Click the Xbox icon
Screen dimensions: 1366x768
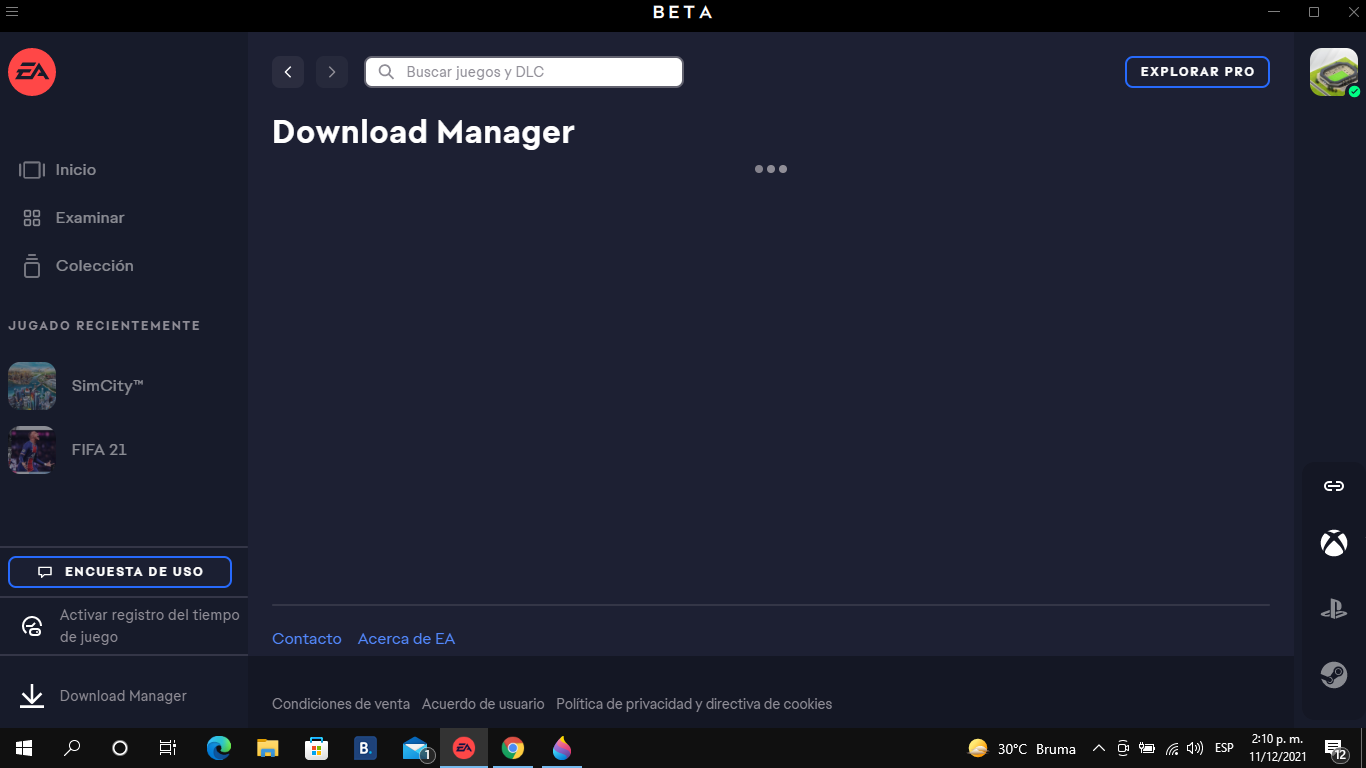[x=1334, y=544]
